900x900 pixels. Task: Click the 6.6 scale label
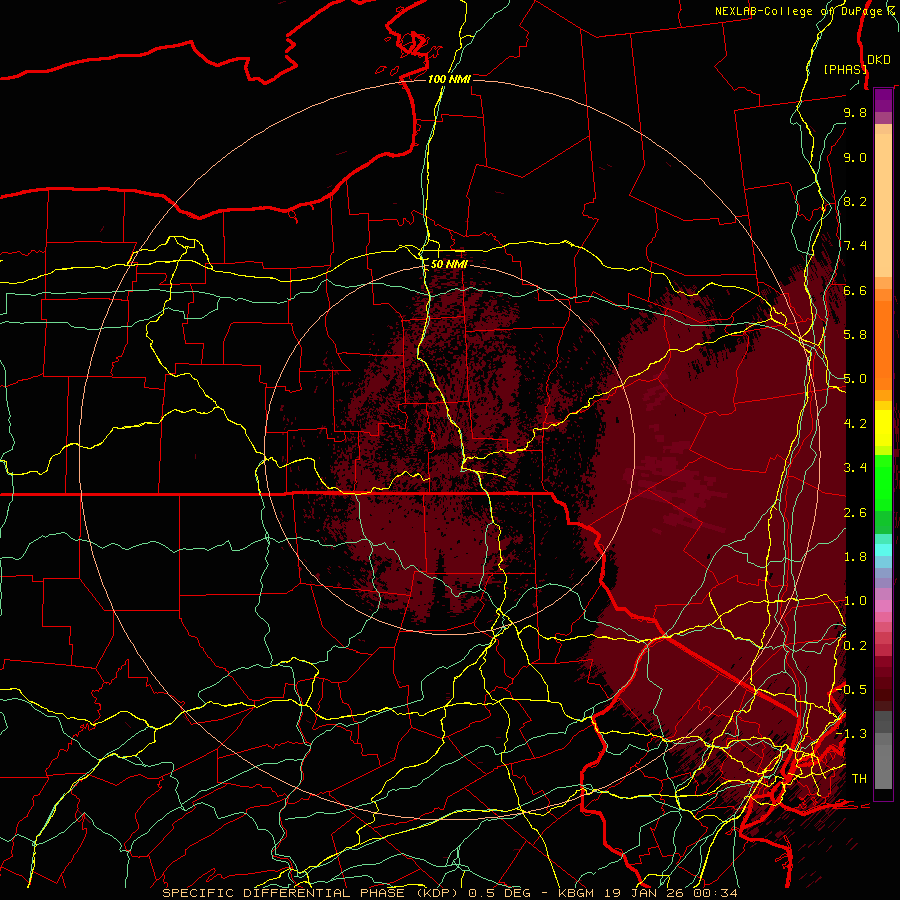(x=855, y=290)
